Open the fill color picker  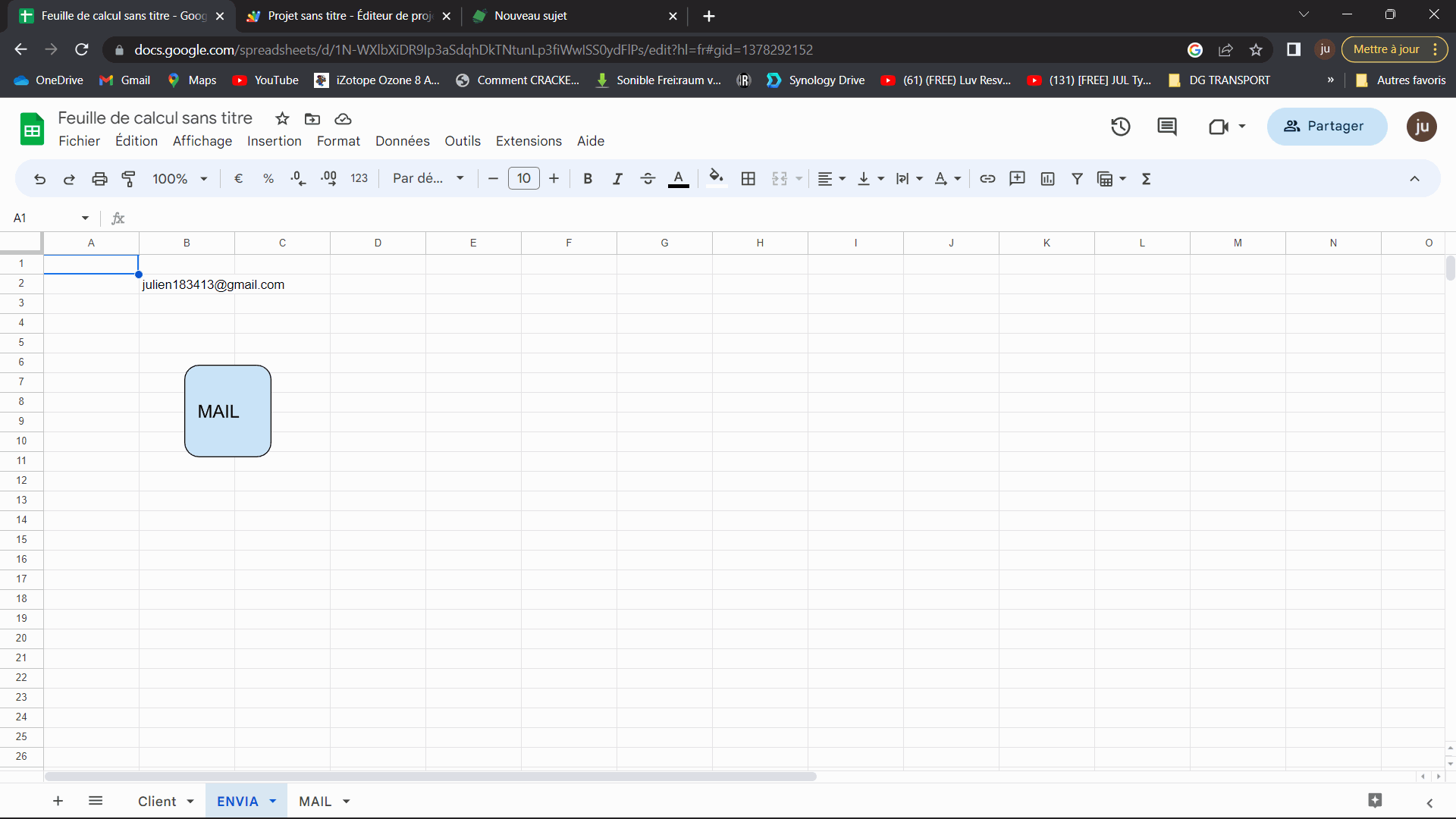click(x=716, y=179)
